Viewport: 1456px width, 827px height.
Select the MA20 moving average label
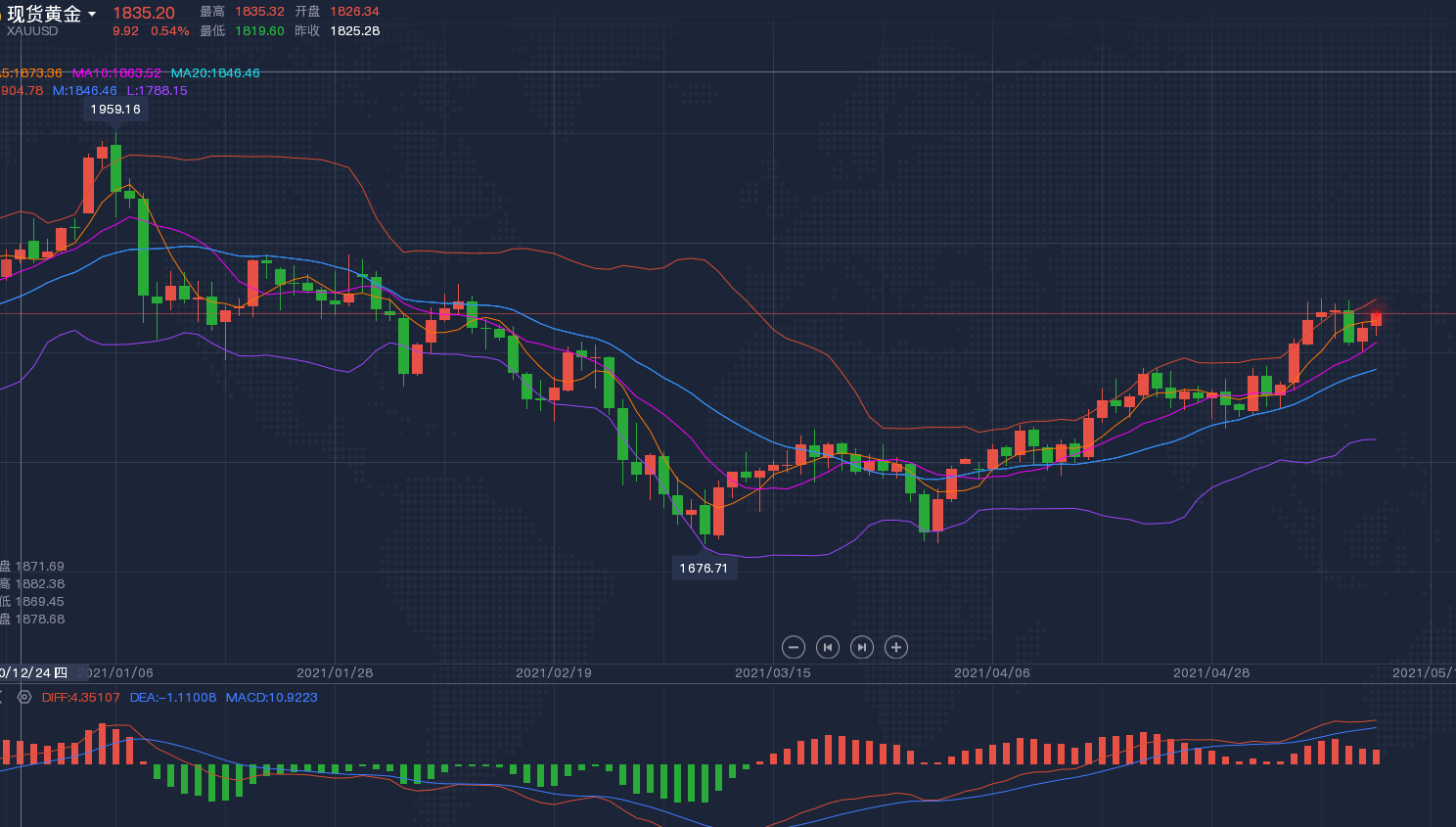(x=215, y=73)
